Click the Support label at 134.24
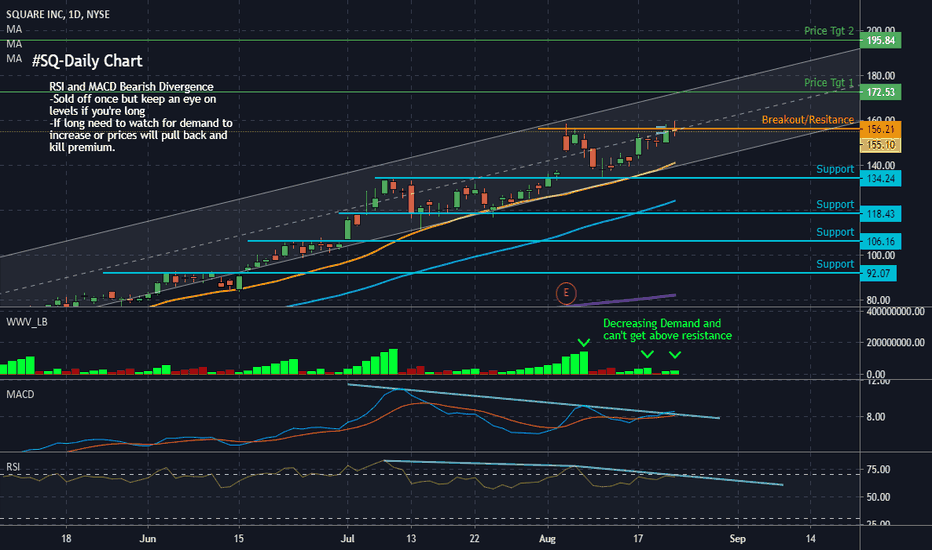The height and width of the screenshot is (550, 932). [835, 169]
